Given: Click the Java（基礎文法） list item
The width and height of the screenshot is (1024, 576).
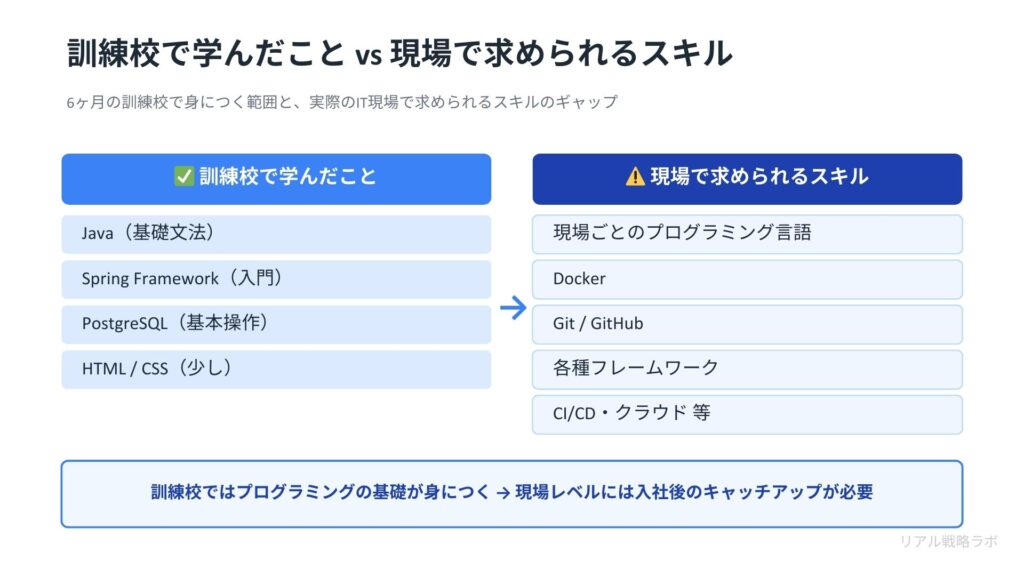Looking at the screenshot, I should pos(277,234).
